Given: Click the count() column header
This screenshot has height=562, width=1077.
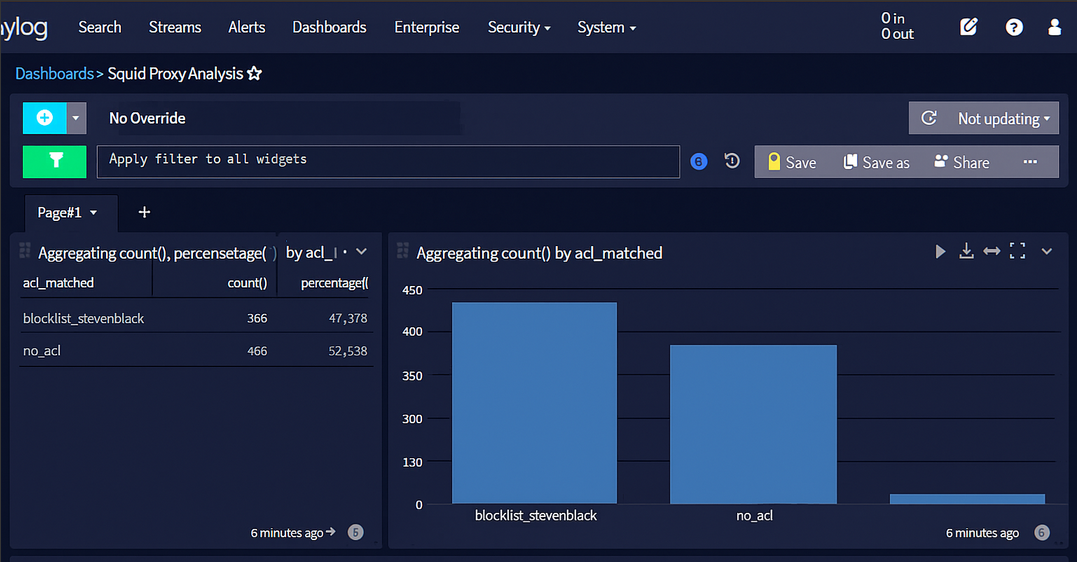Looking at the screenshot, I should [247, 283].
